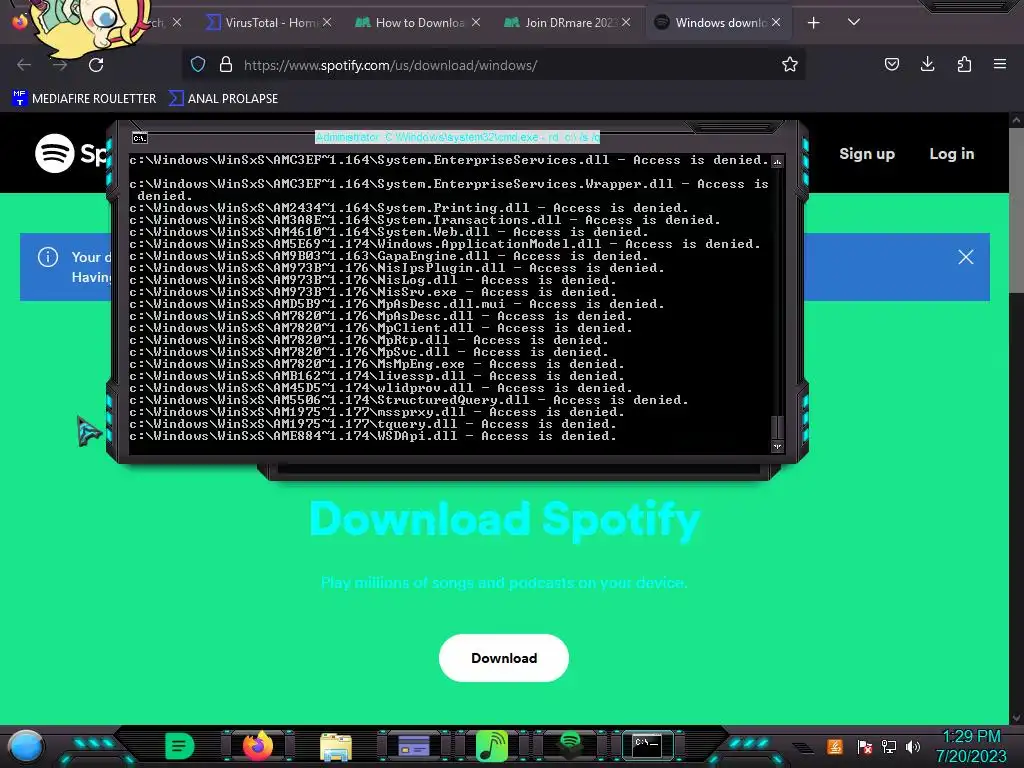Open the purple card app in taskbar
Screen dimensions: 1024x768
pyautogui.click(x=414, y=746)
